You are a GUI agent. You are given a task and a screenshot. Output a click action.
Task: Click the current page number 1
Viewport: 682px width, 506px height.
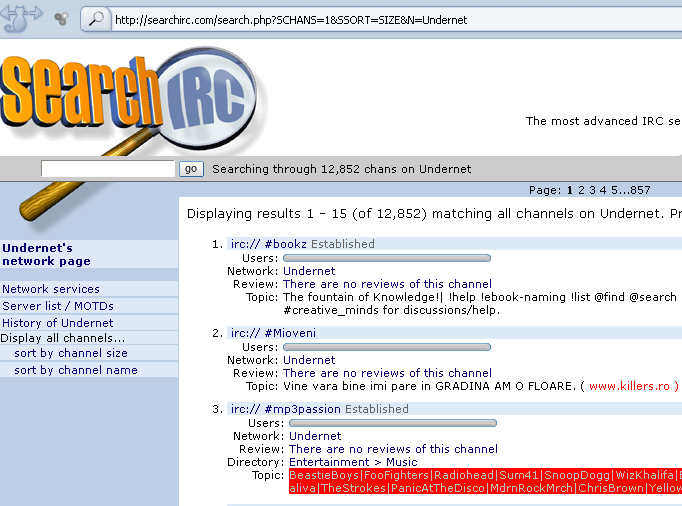click(570, 190)
